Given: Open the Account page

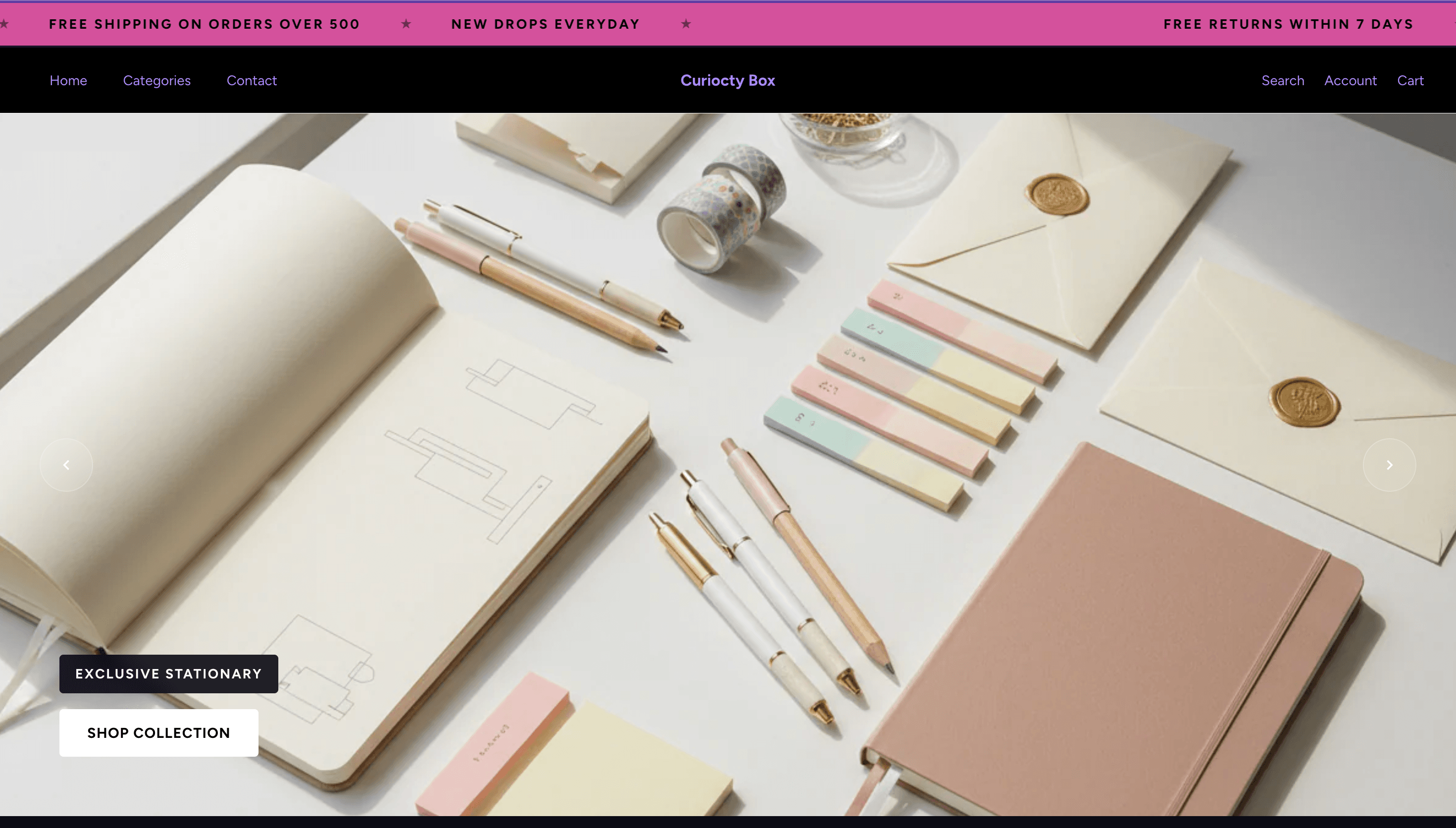Looking at the screenshot, I should (1350, 80).
